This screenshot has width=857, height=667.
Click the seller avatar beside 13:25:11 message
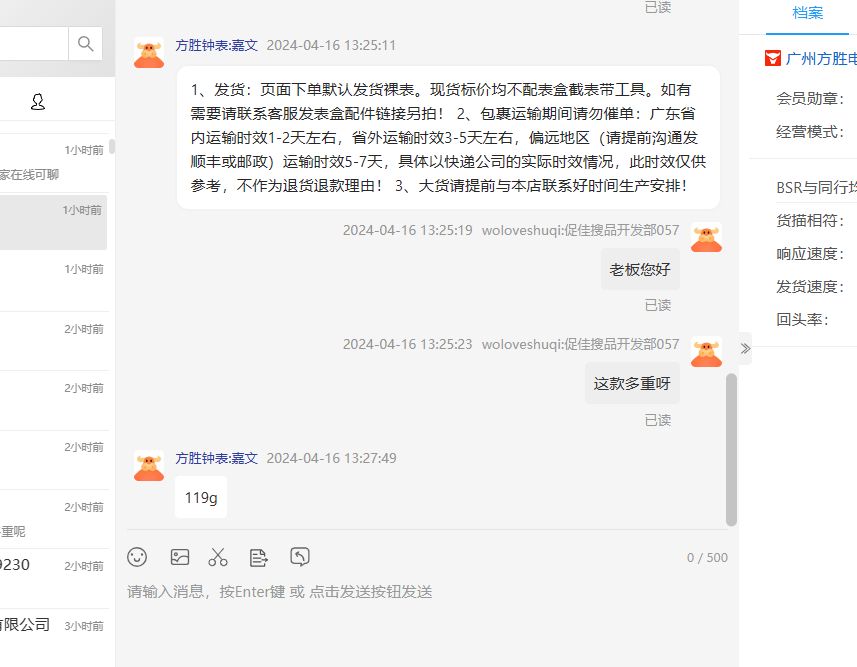tap(149, 52)
